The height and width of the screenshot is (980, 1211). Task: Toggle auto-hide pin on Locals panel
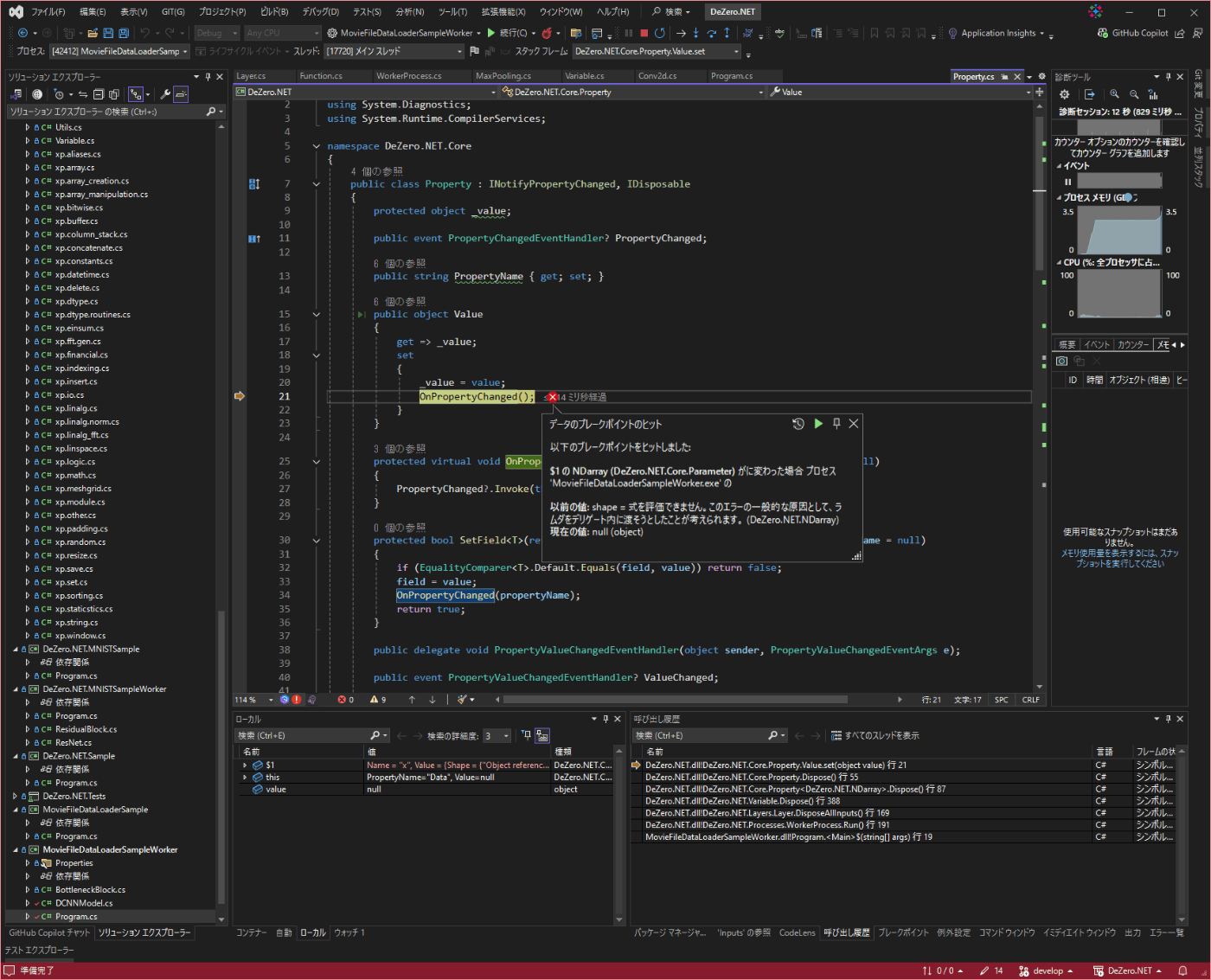click(x=605, y=719)
